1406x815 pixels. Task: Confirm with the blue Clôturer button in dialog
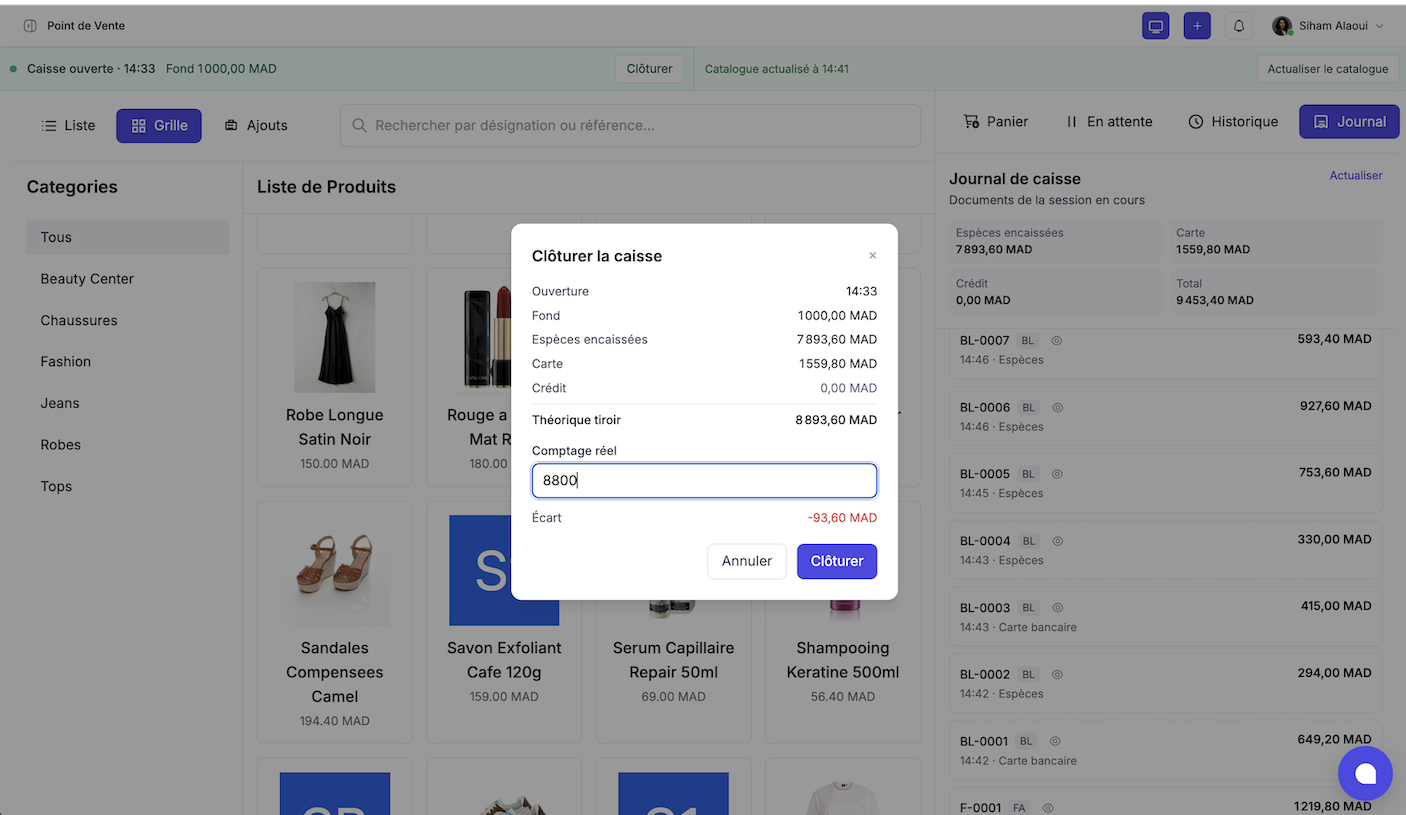tap(837, 561)
